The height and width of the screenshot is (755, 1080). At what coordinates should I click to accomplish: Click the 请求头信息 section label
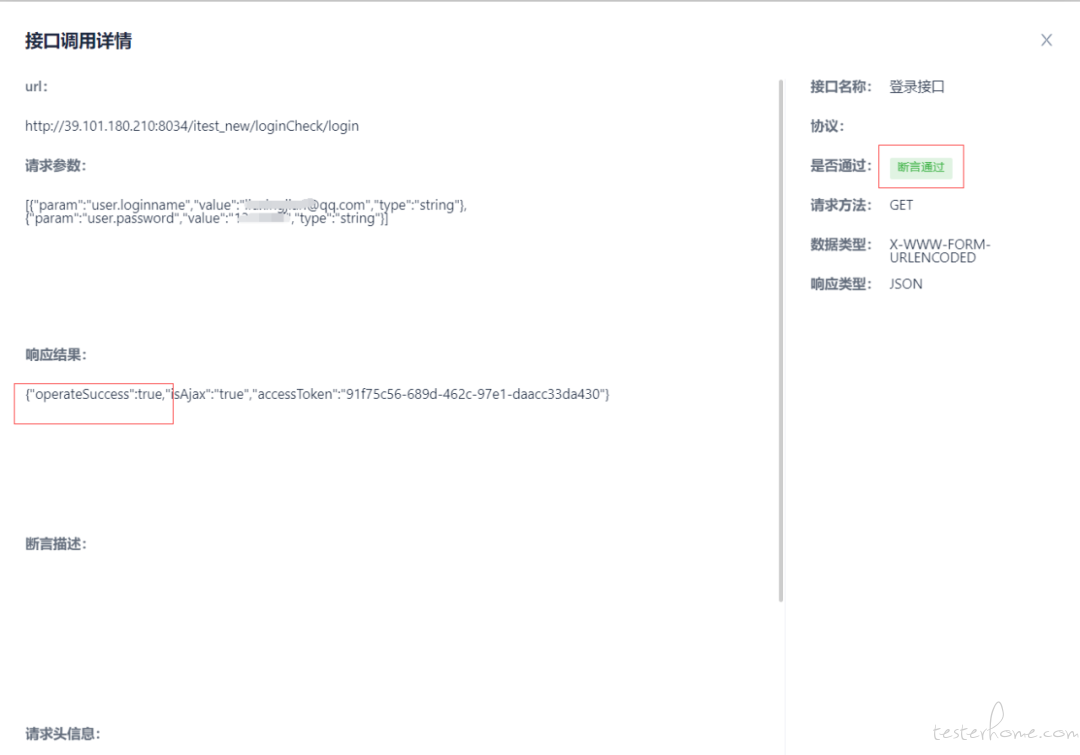63,734
